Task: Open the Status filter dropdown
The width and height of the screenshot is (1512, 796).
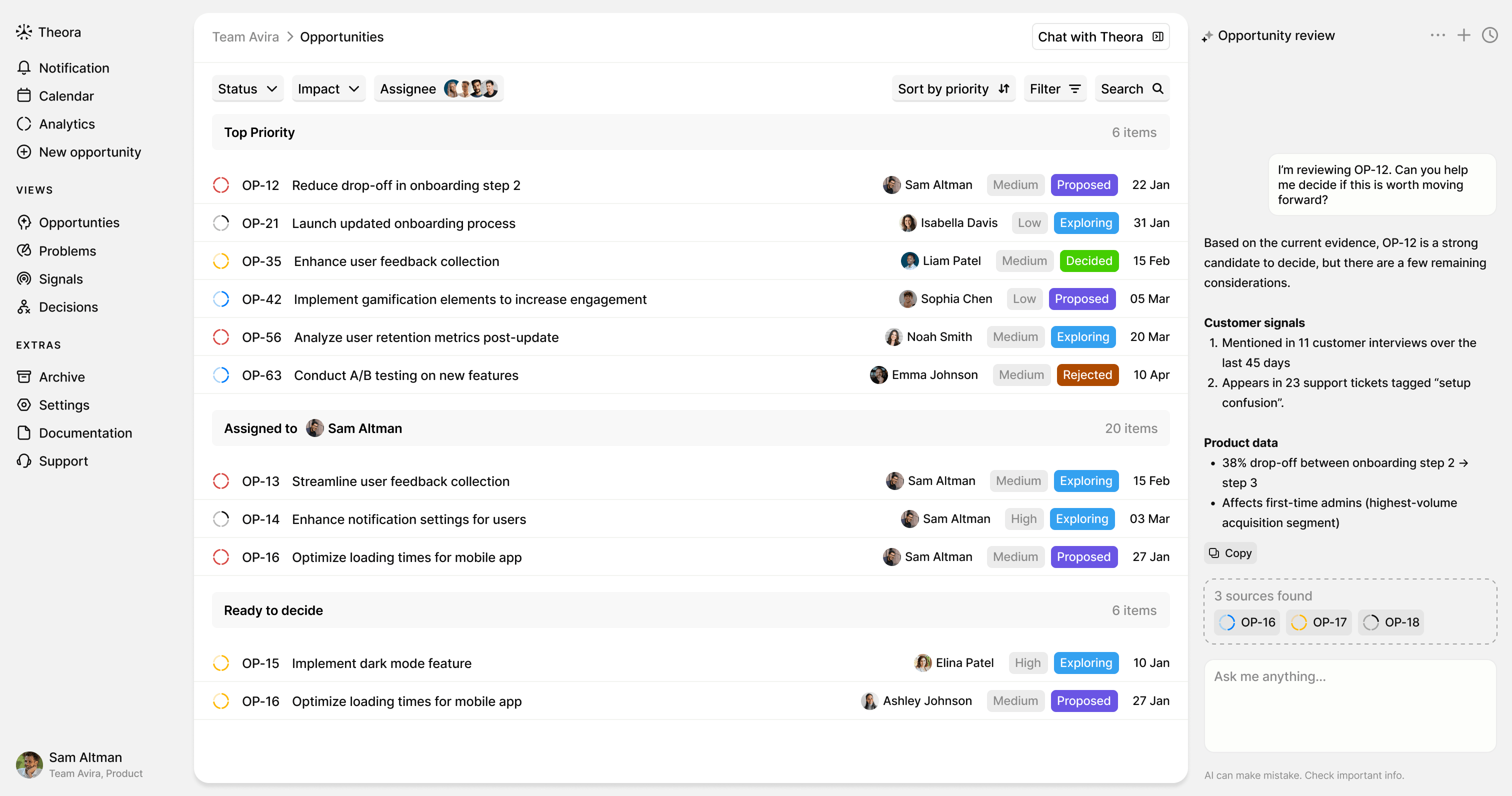Action: (x=247, y=88)
